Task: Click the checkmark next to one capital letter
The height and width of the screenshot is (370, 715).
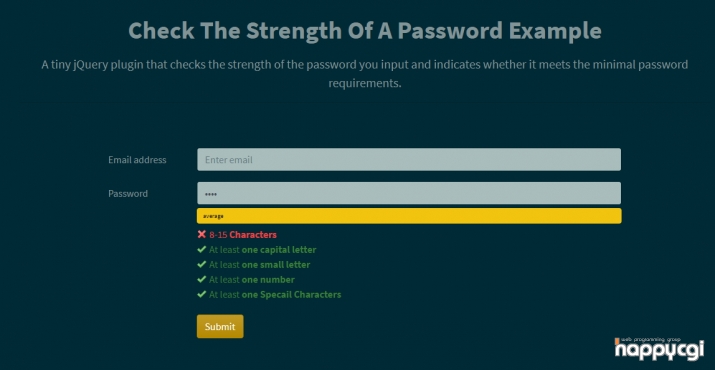Action: tap(202, 250)
